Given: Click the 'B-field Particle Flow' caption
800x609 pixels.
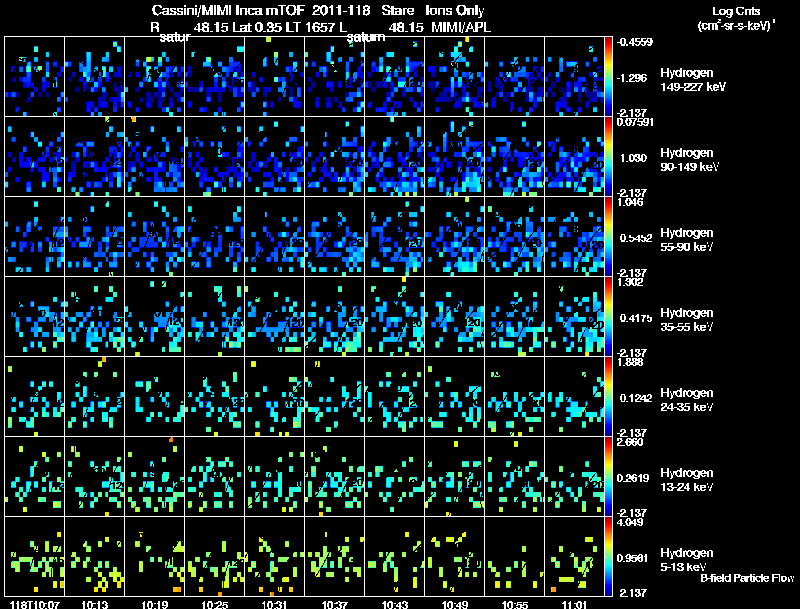Looking at the screenshot, I should point(747,578).
